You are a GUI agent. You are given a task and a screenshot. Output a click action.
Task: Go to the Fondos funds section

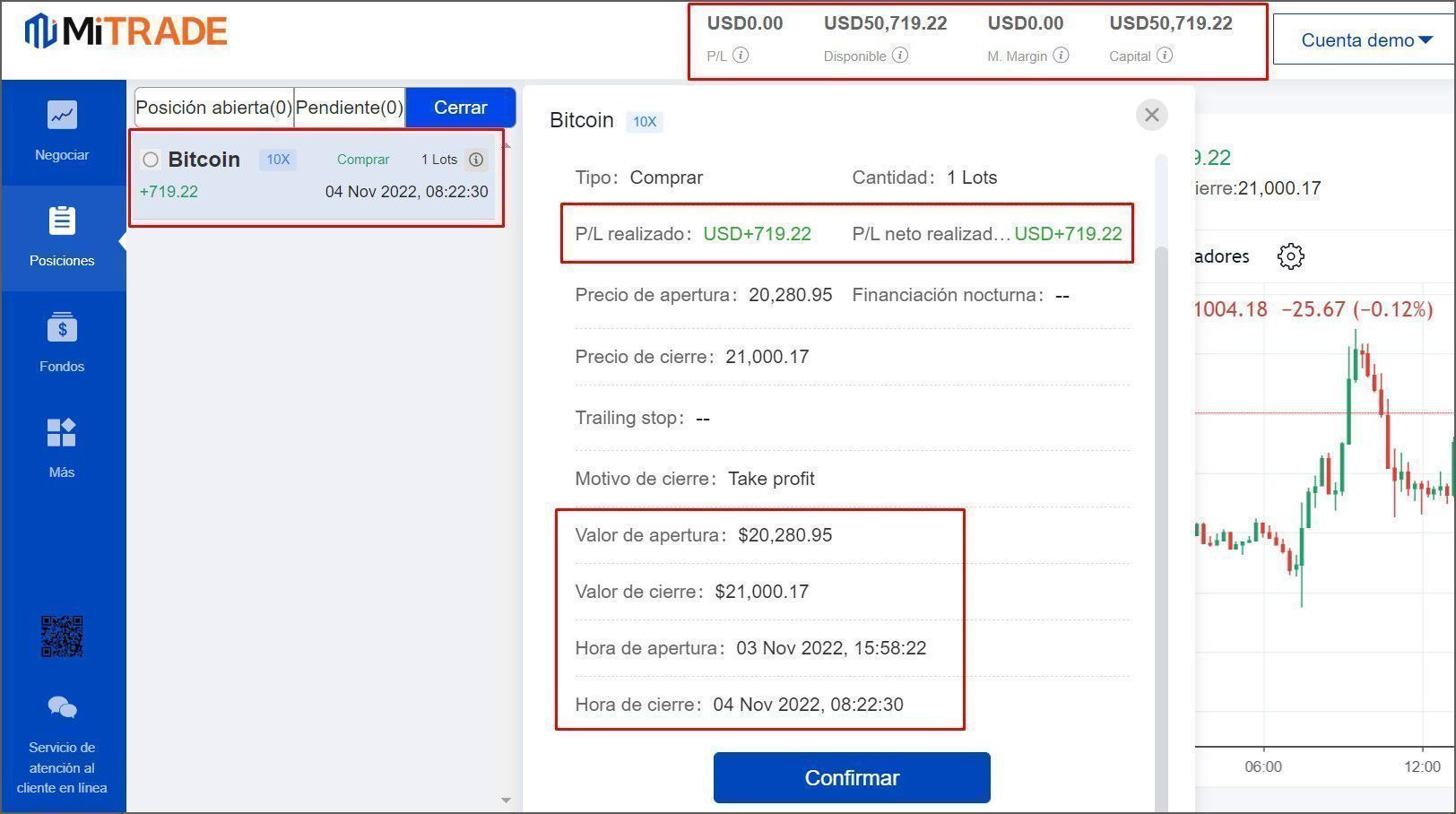tap(62, 342)
